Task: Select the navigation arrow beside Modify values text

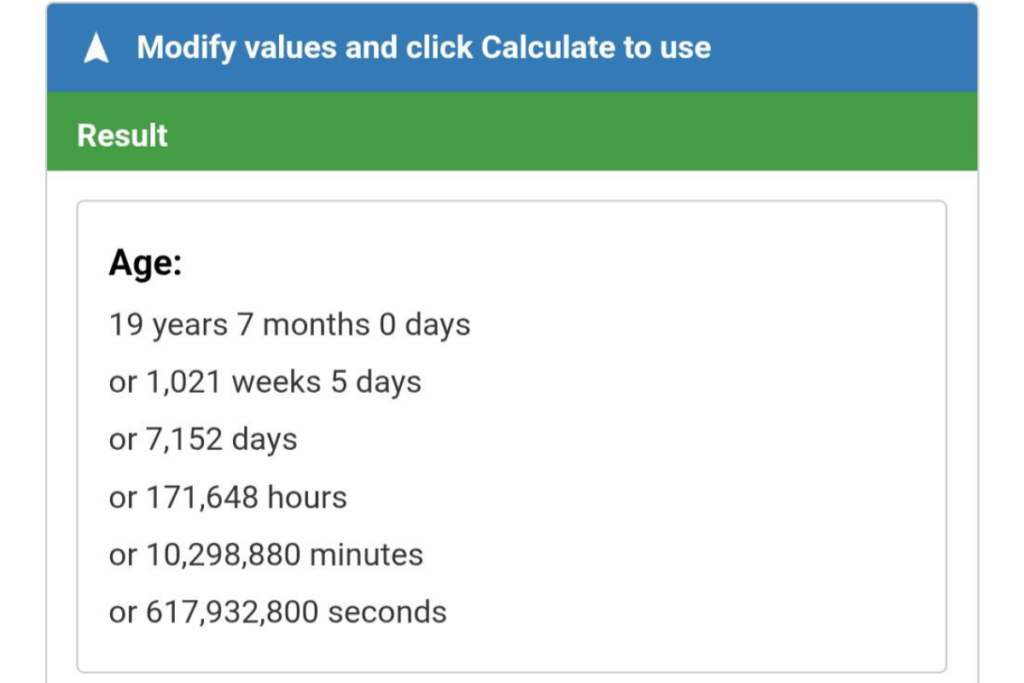Action: [x=96, y=46]
